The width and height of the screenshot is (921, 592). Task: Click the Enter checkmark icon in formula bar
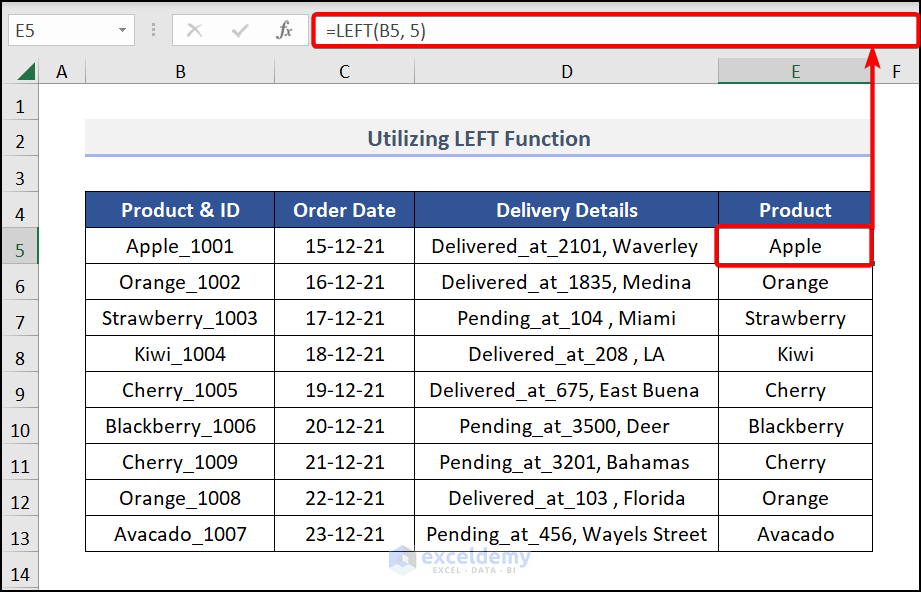240,30
